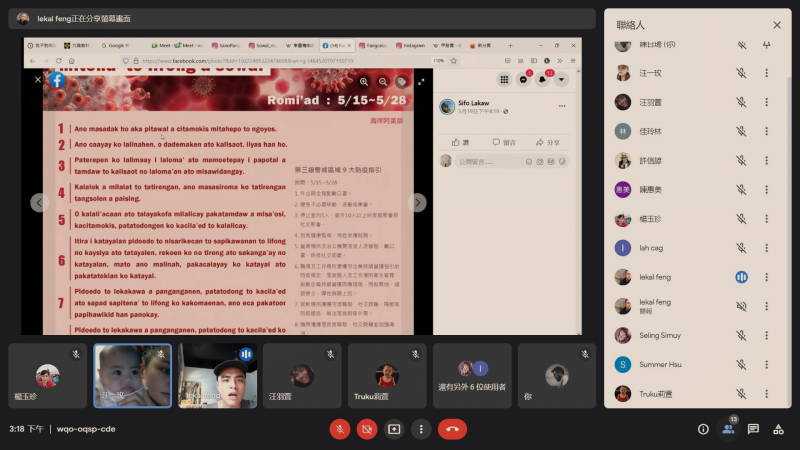Select the lekal feng video tile
This screenshot has width=800, height=450.
217,376
